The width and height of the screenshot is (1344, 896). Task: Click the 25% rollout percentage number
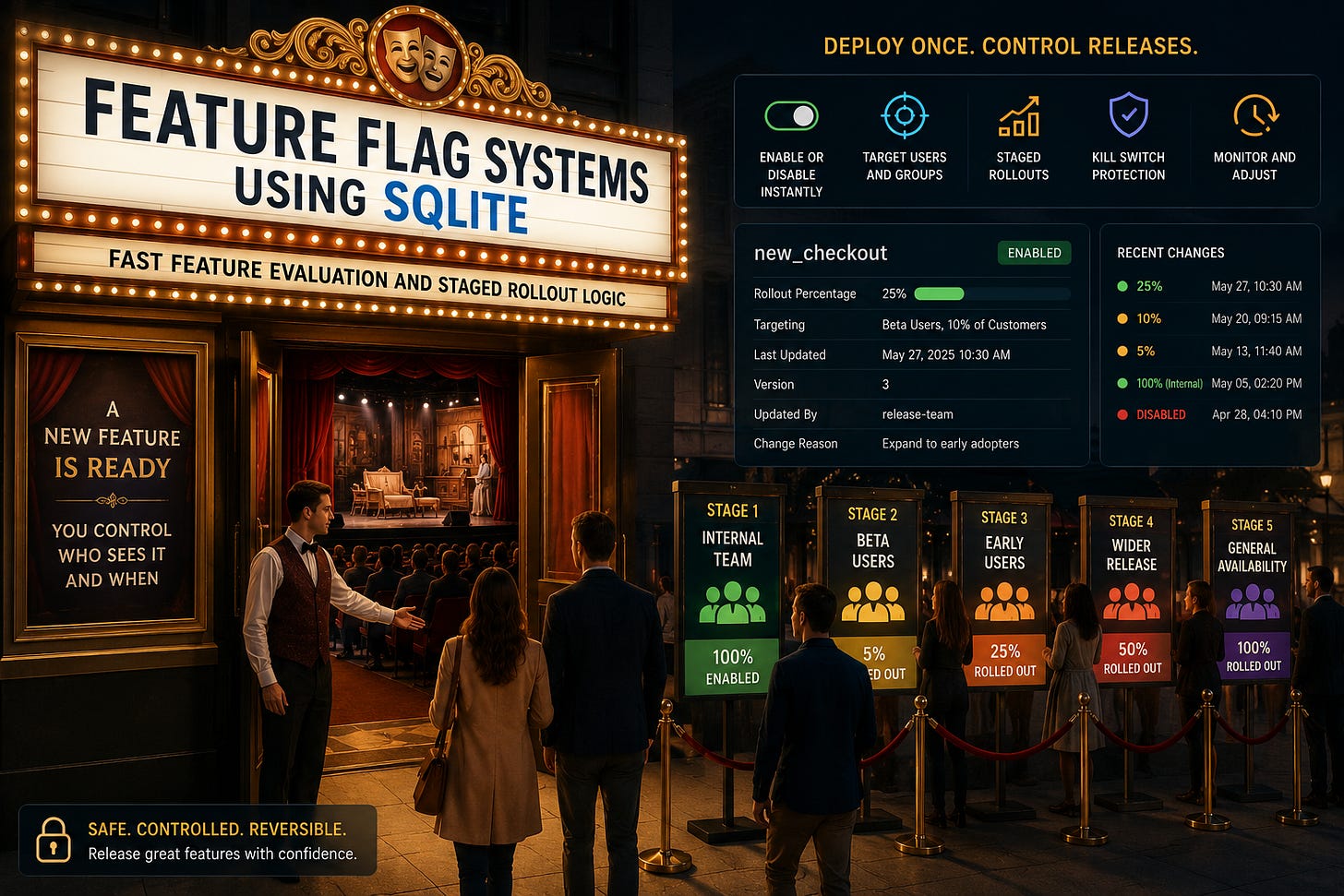(894, 293)
